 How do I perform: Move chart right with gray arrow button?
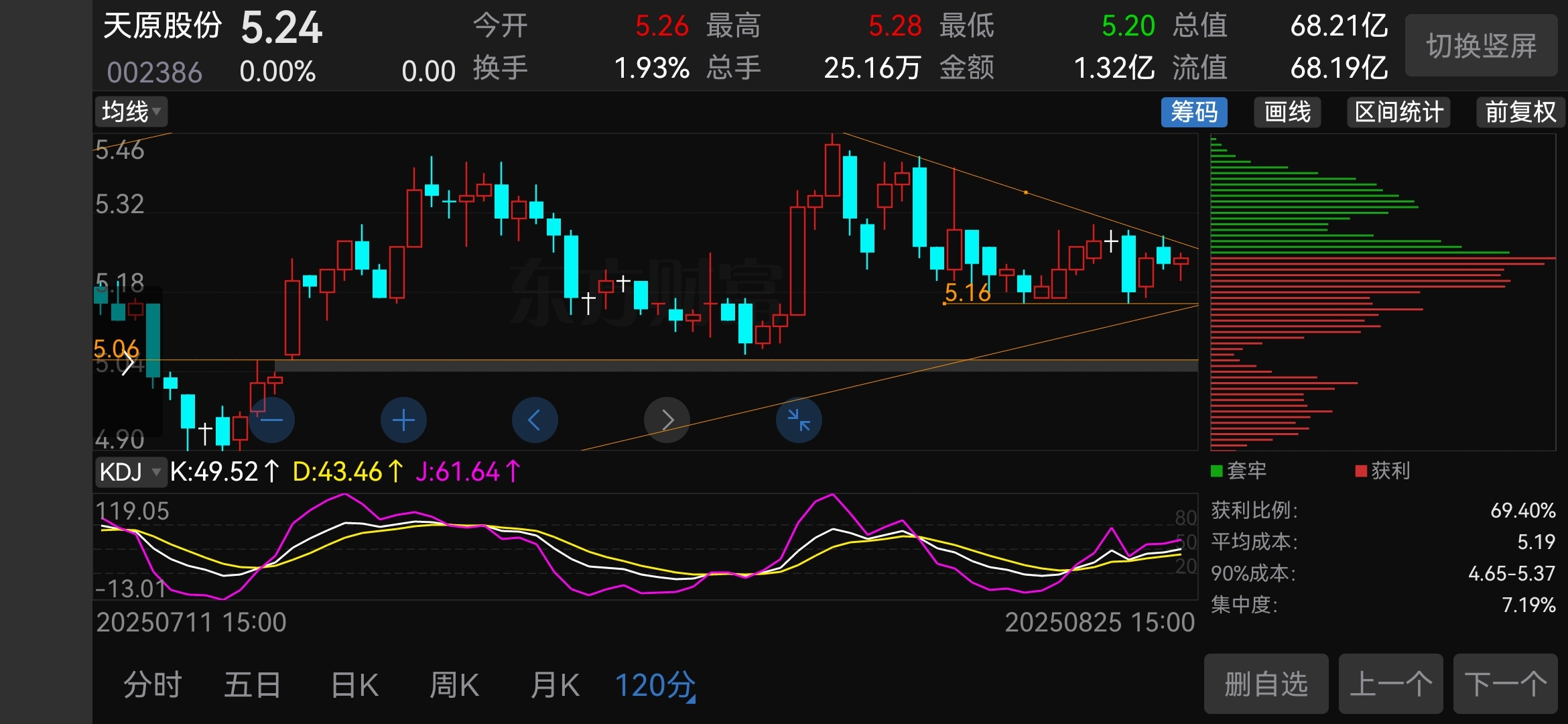[x=667, y=420]
